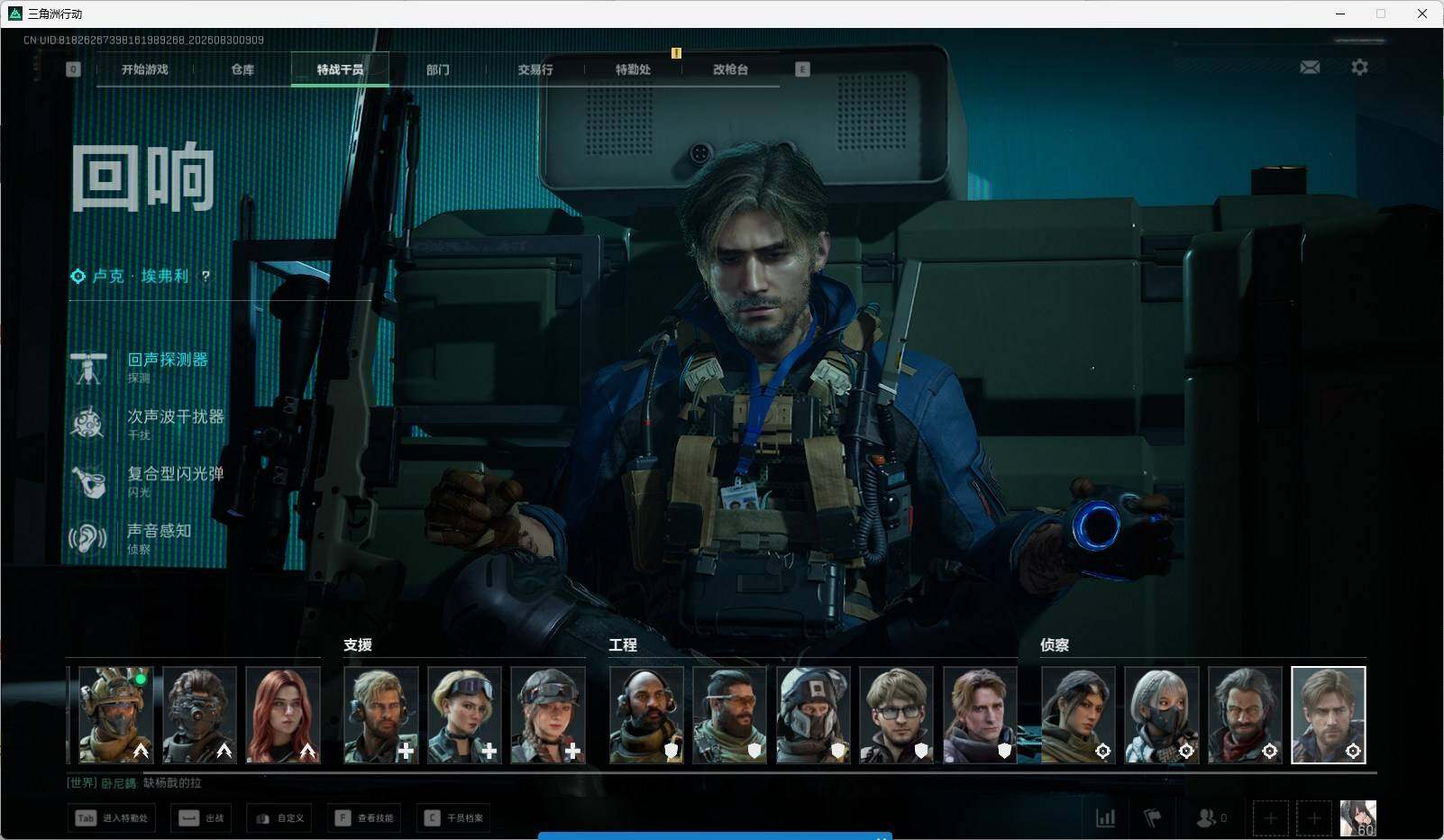
Task: Click the second empty squad slot plus
Action: coord(1314,818)
